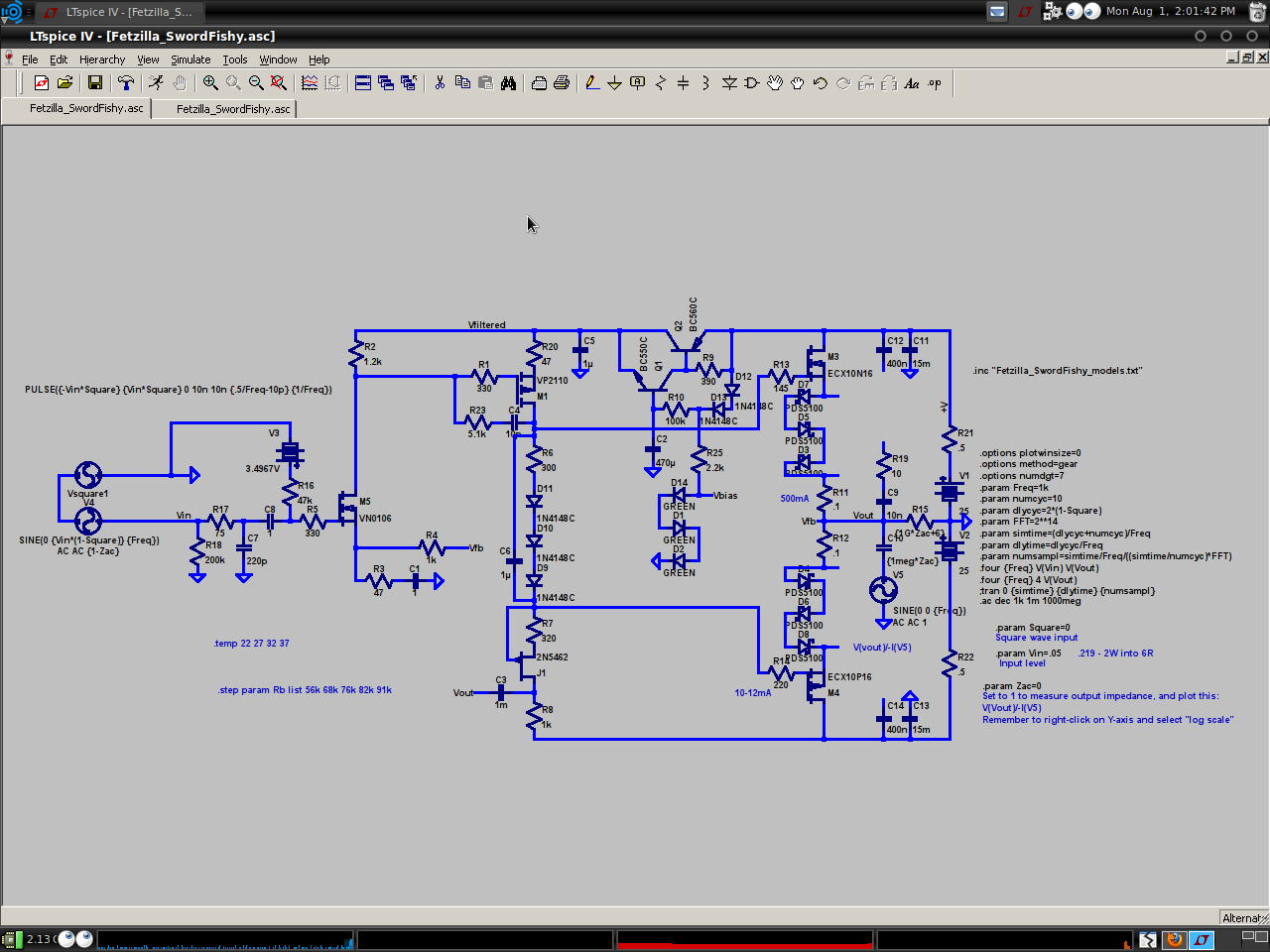Zoom to fit with crossed magnifier icon
The image size is (1270, 952).
click(279, 83)
